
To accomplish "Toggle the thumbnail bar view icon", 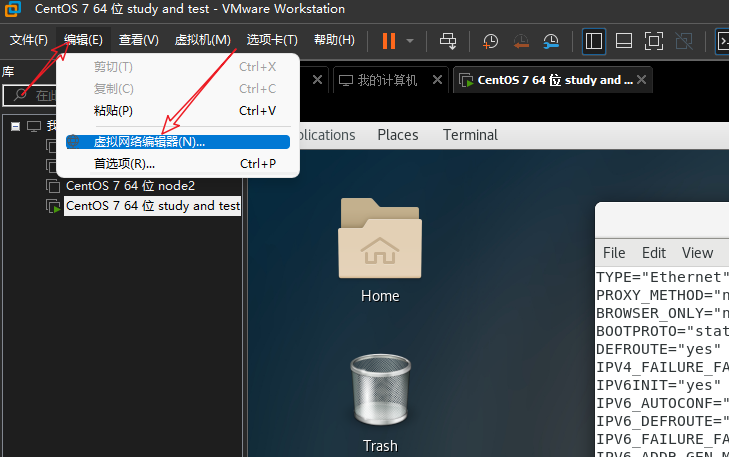I will coord(623,41).
